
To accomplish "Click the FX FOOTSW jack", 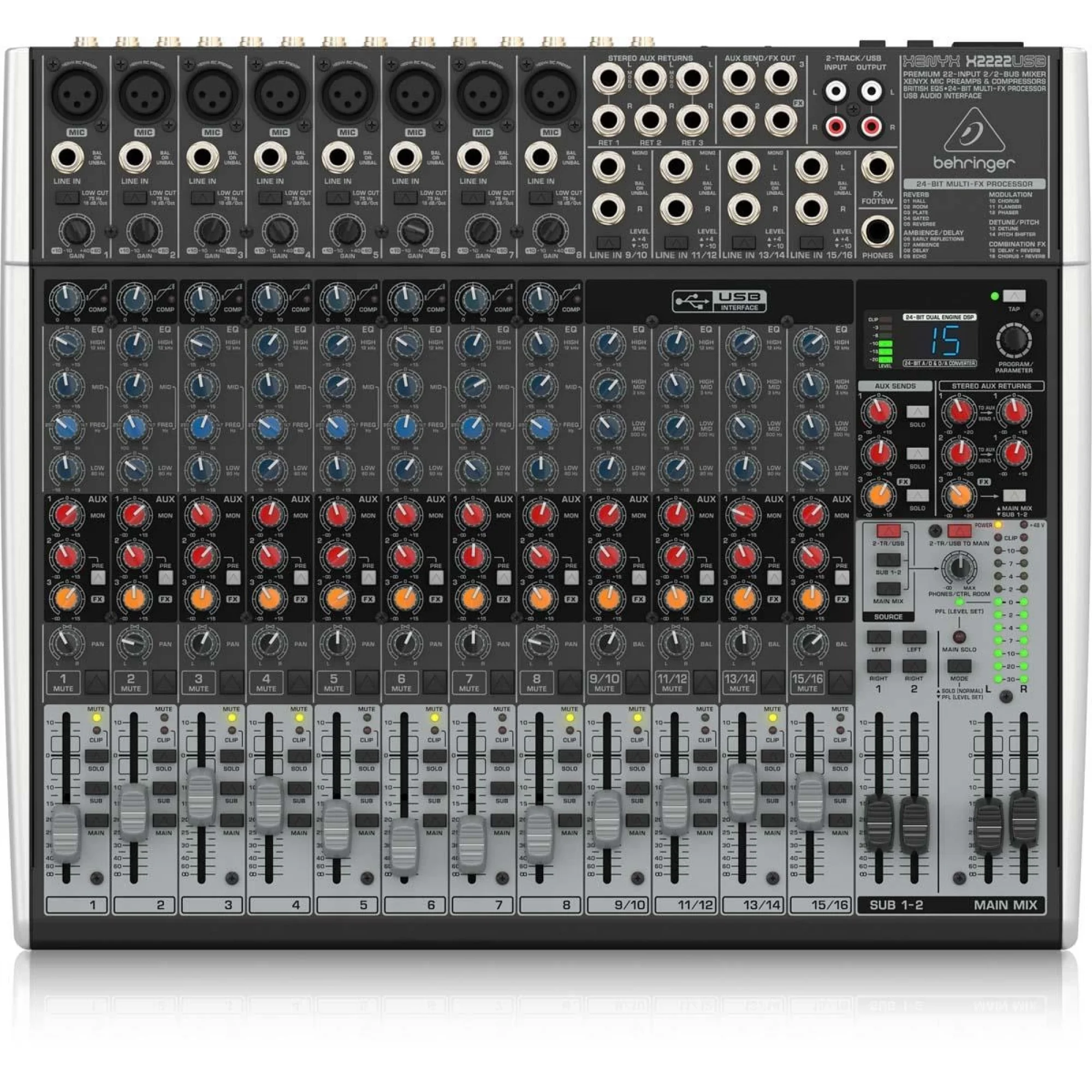I will (x=877, y=167).
